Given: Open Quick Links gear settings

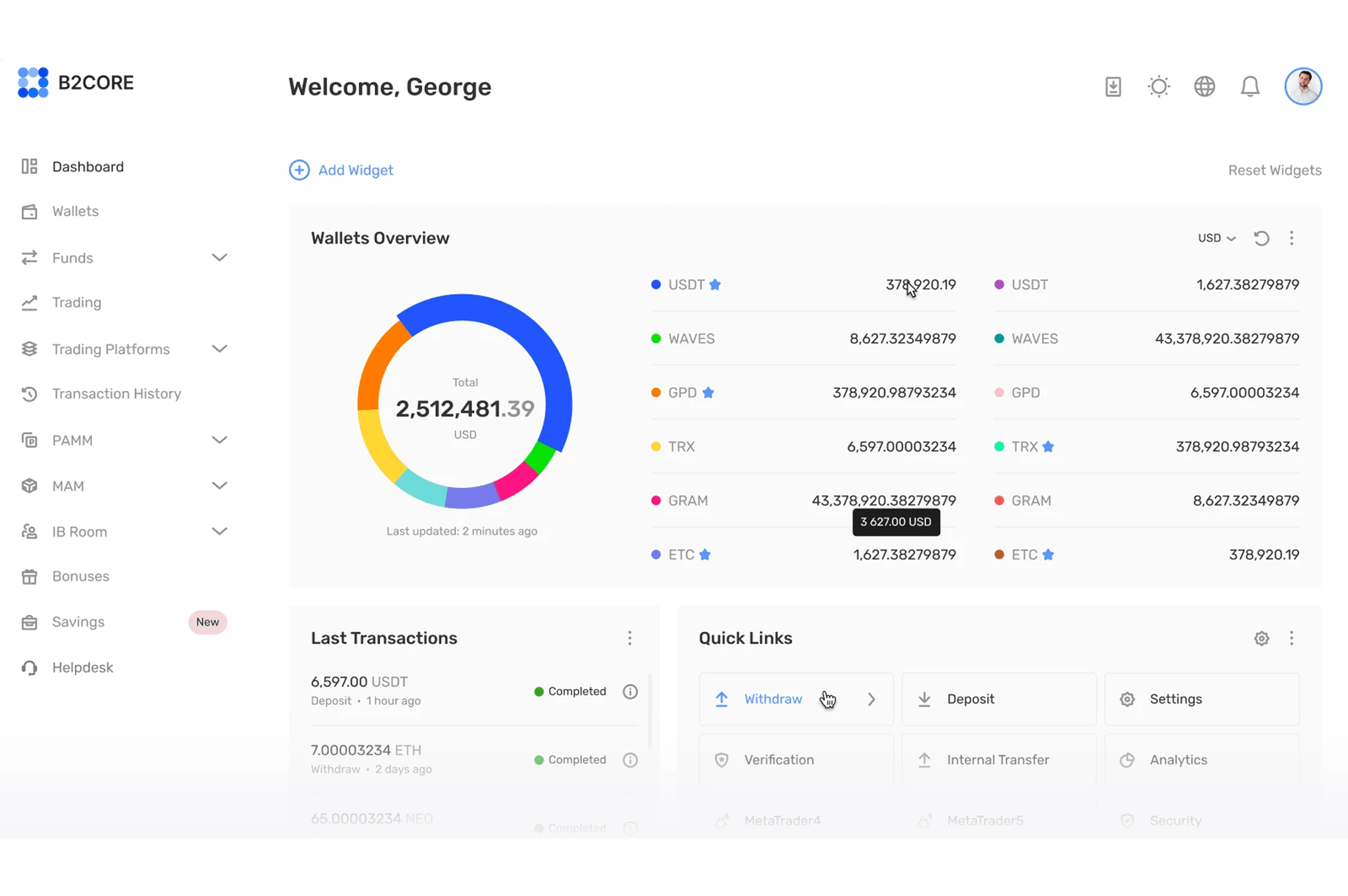Looking at the screenshot, I should tap(1261, 638).
